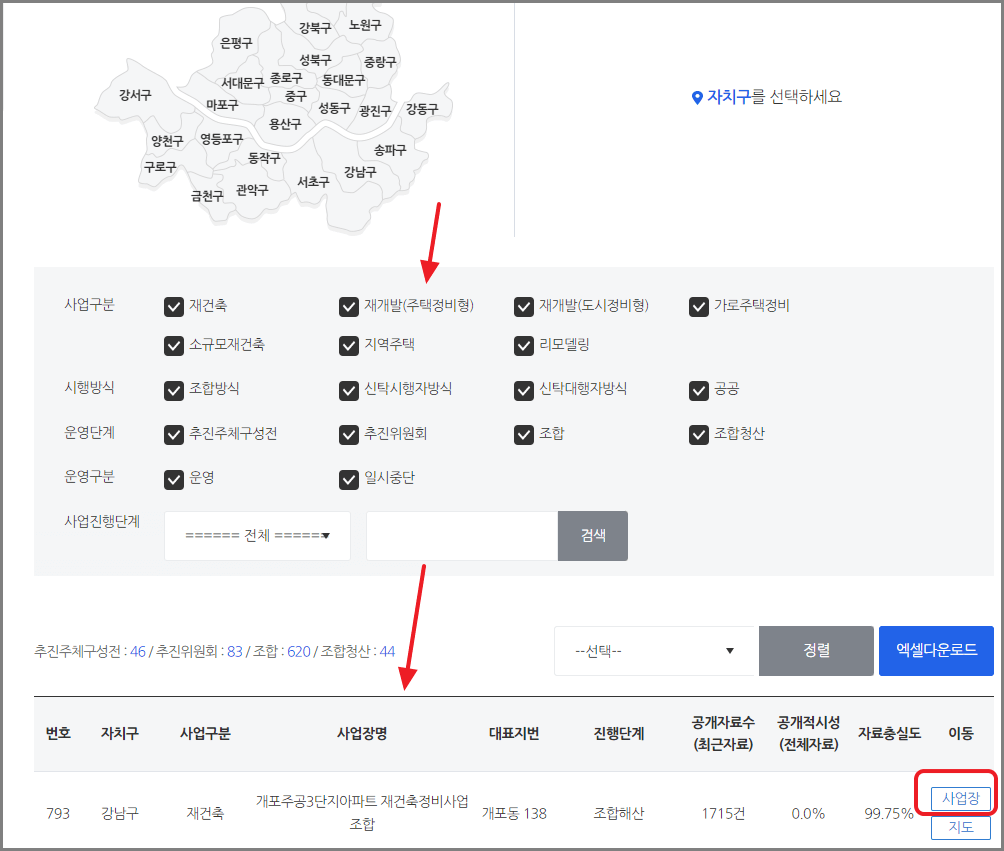The height and width of the screenshot is (851, 1004).
Task: Click the 지도 button in the 이동 column
Action: (x=960, y=827)
